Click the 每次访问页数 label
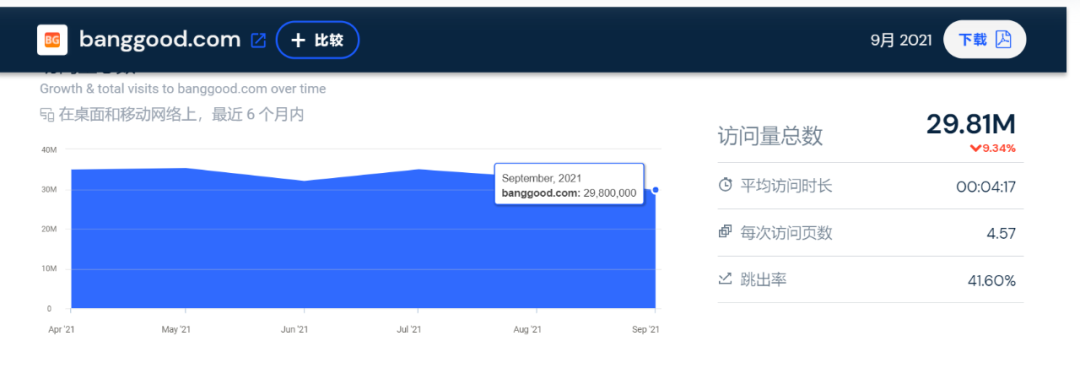Image resolution: width=1080 pixels, height=379 pixels. [786, 233]
